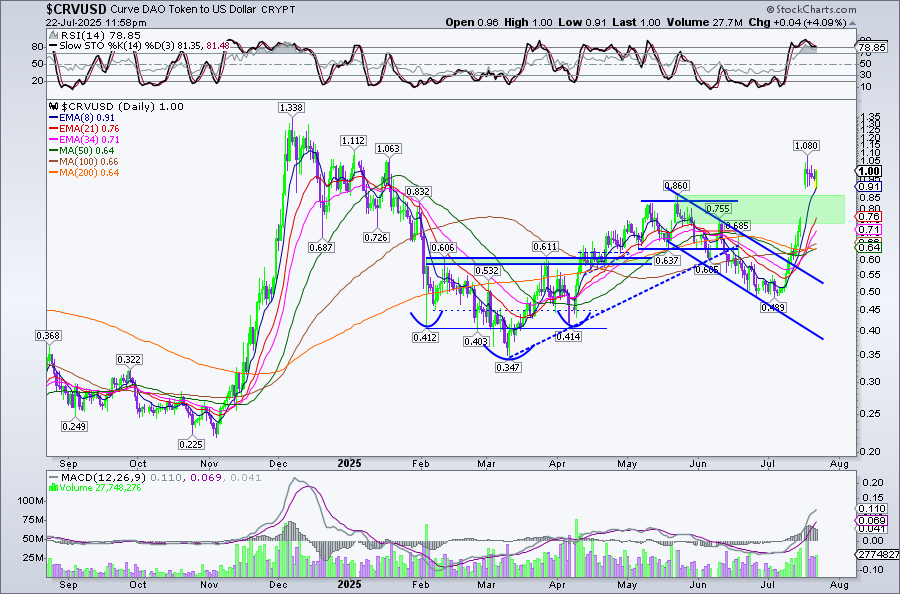Select the MA(200) legend entry
Screen dimensions: 900x594
[x=84, y=172]
